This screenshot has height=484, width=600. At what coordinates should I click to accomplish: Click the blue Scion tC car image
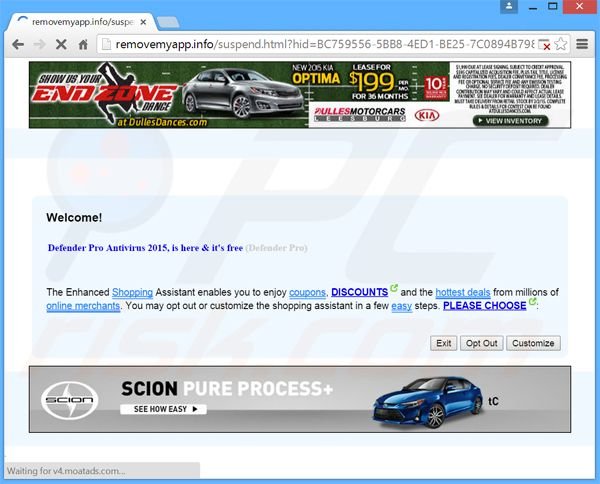tap(428, 402)
